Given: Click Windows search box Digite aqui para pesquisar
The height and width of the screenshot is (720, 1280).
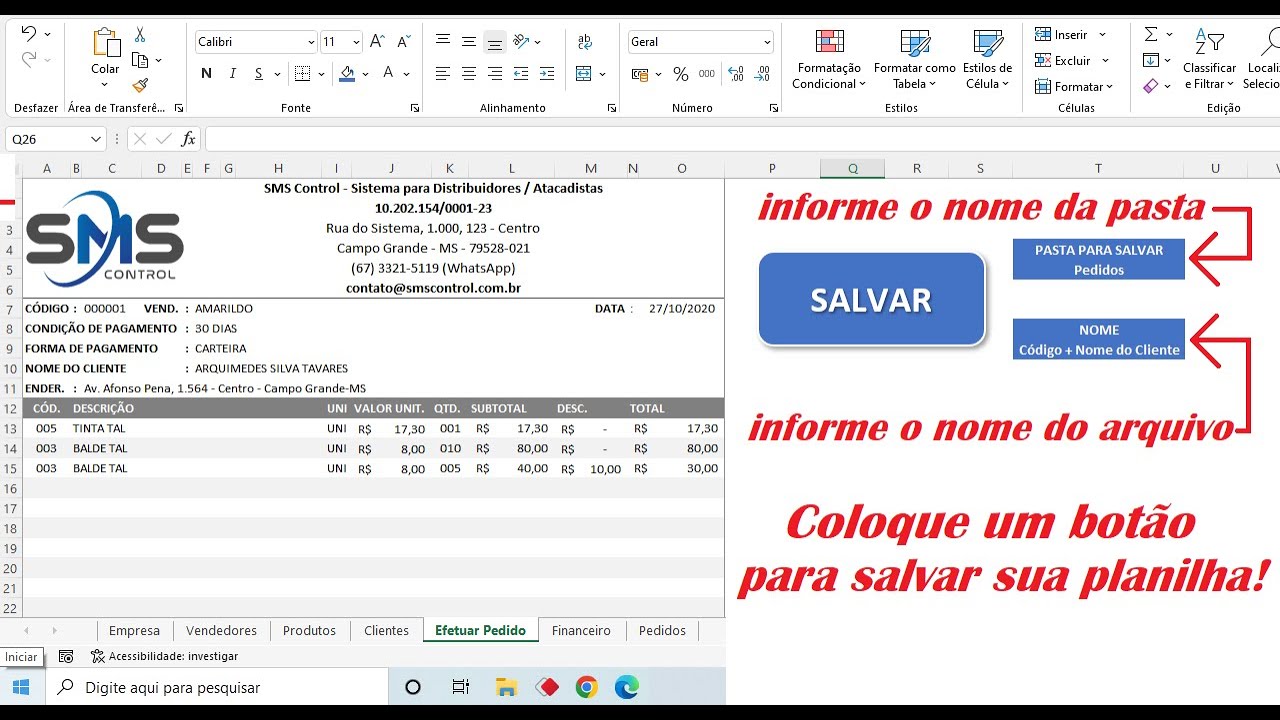Looking at the screenshot, I should click(x=216, y=687).
